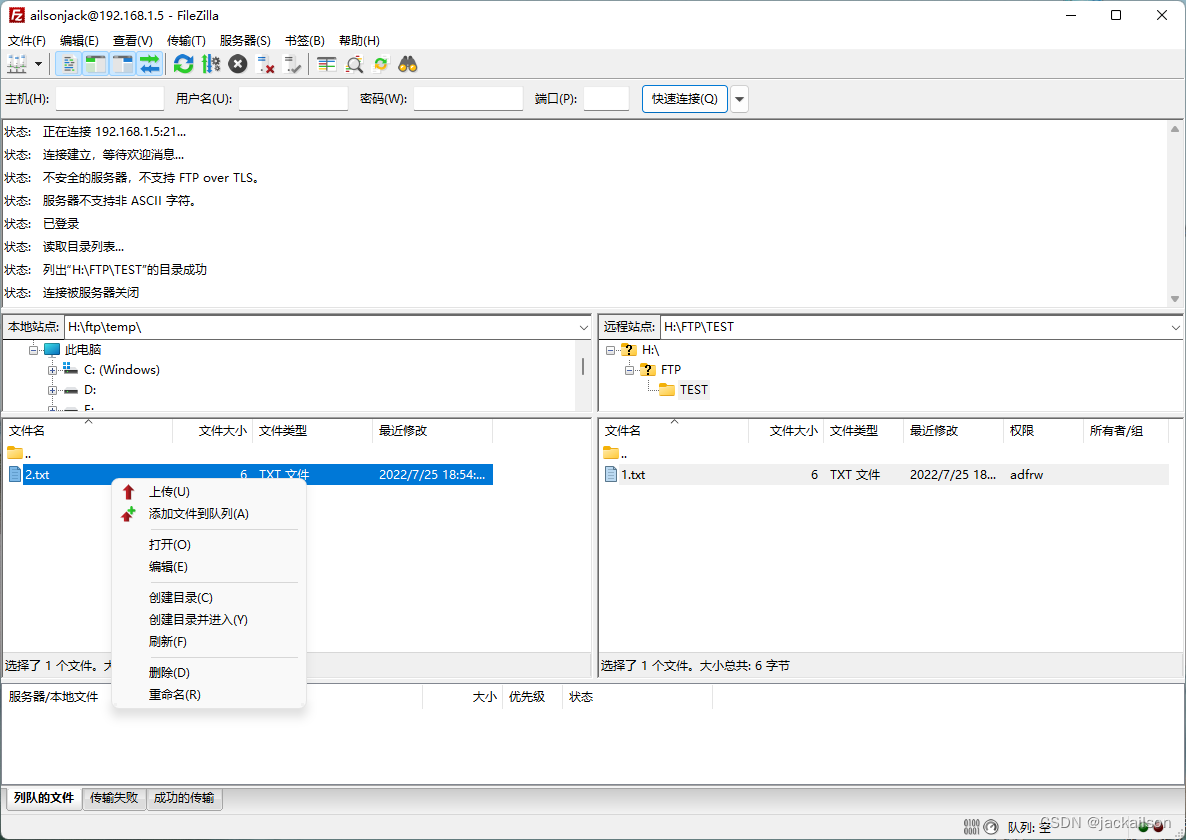
Task: Enable synchronized browsing from the toolbar
Action: (x=381, y=64)
